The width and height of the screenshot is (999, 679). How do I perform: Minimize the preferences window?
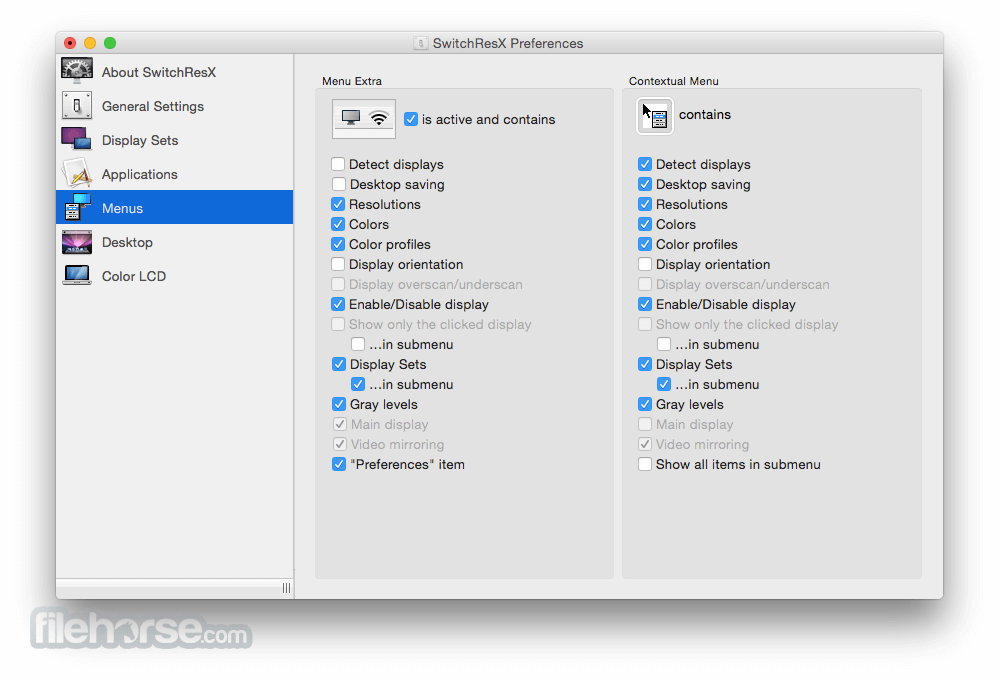tap(90, 43)
